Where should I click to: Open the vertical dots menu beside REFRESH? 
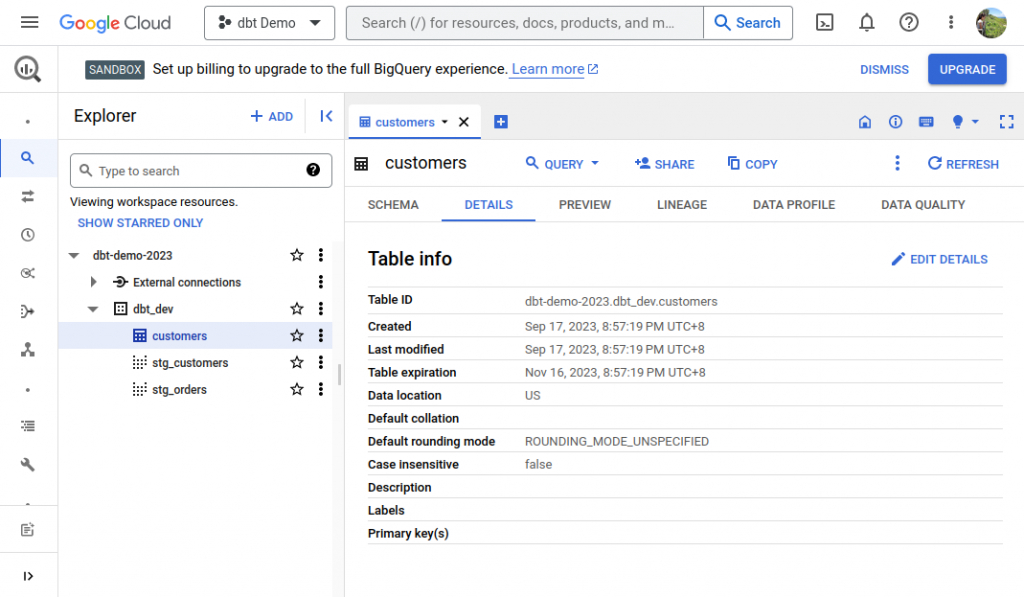(x=897, y=163)
